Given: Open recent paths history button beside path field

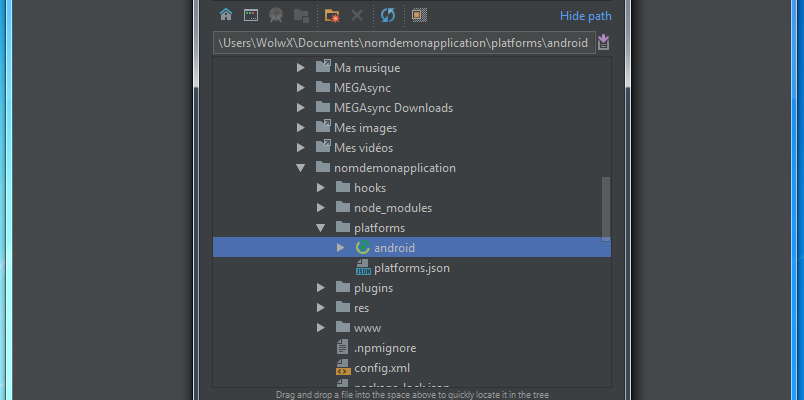Looking at the screenshot, I should [x=603, y=43].
